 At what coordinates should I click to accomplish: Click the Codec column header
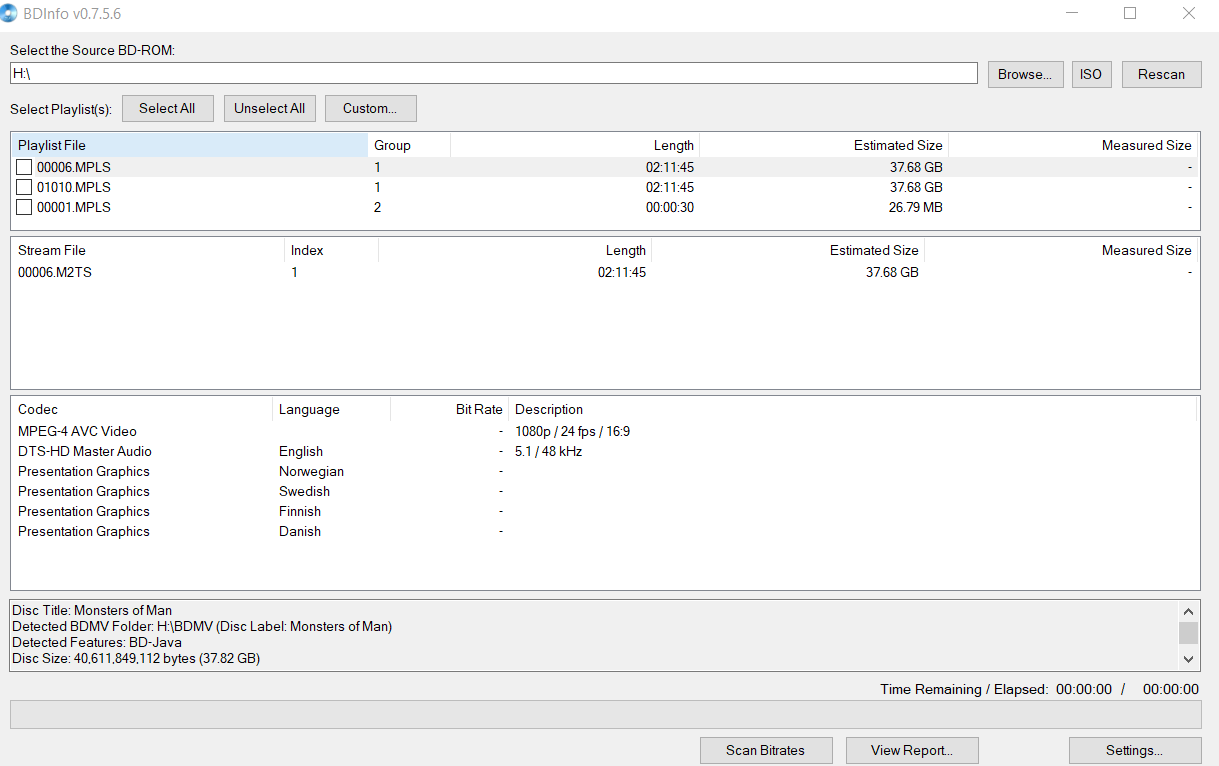[x=142, y=409]
